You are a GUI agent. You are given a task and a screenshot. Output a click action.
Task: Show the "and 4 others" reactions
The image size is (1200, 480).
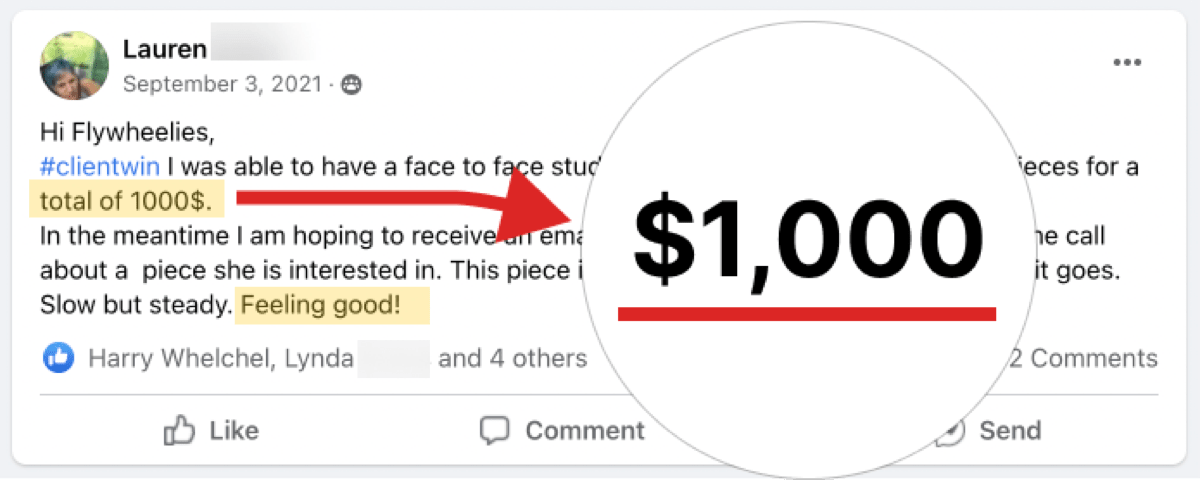pyautogui.click(x=512, y=358)
